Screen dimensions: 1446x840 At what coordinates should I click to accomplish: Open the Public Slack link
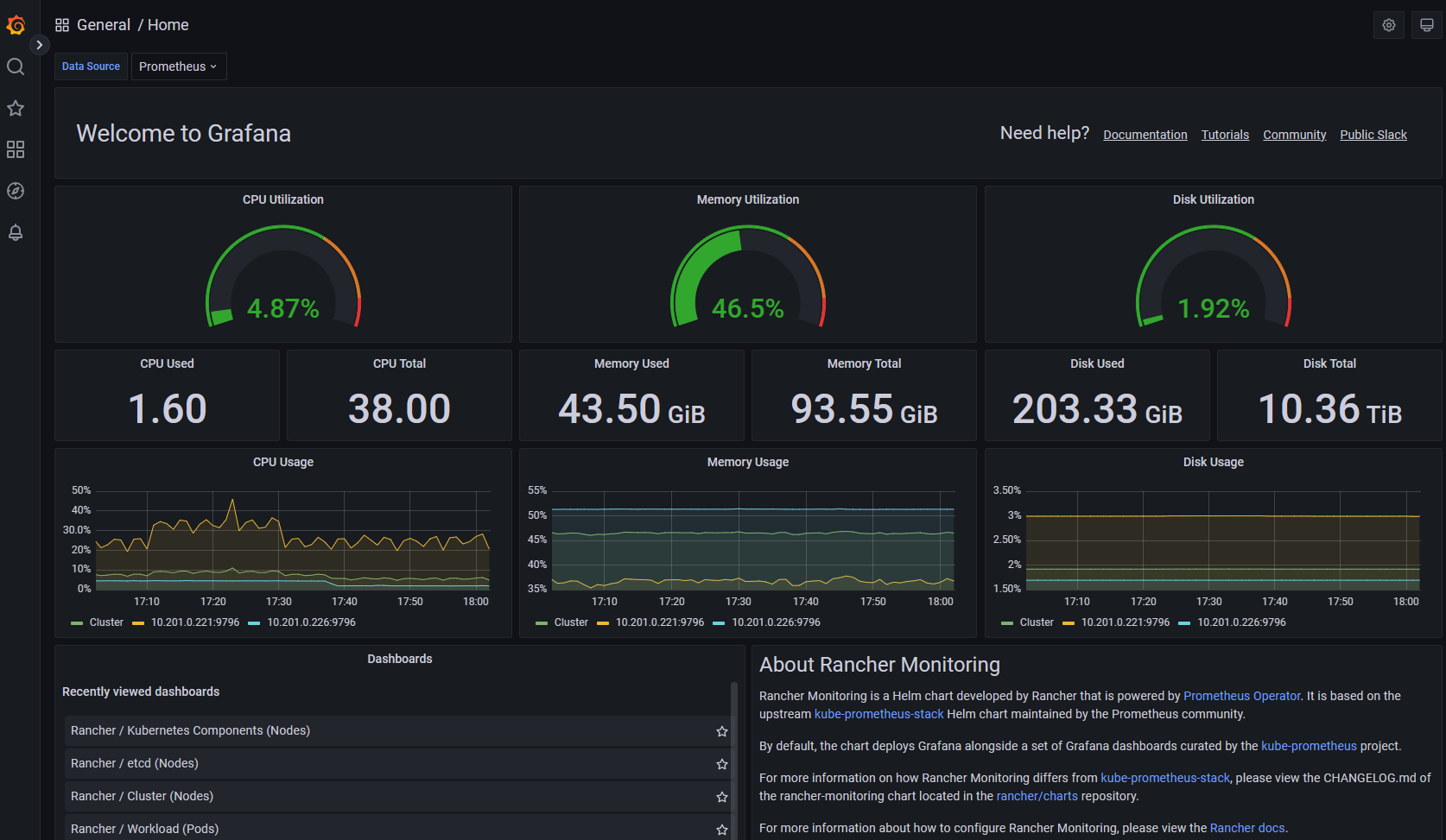1373,135
